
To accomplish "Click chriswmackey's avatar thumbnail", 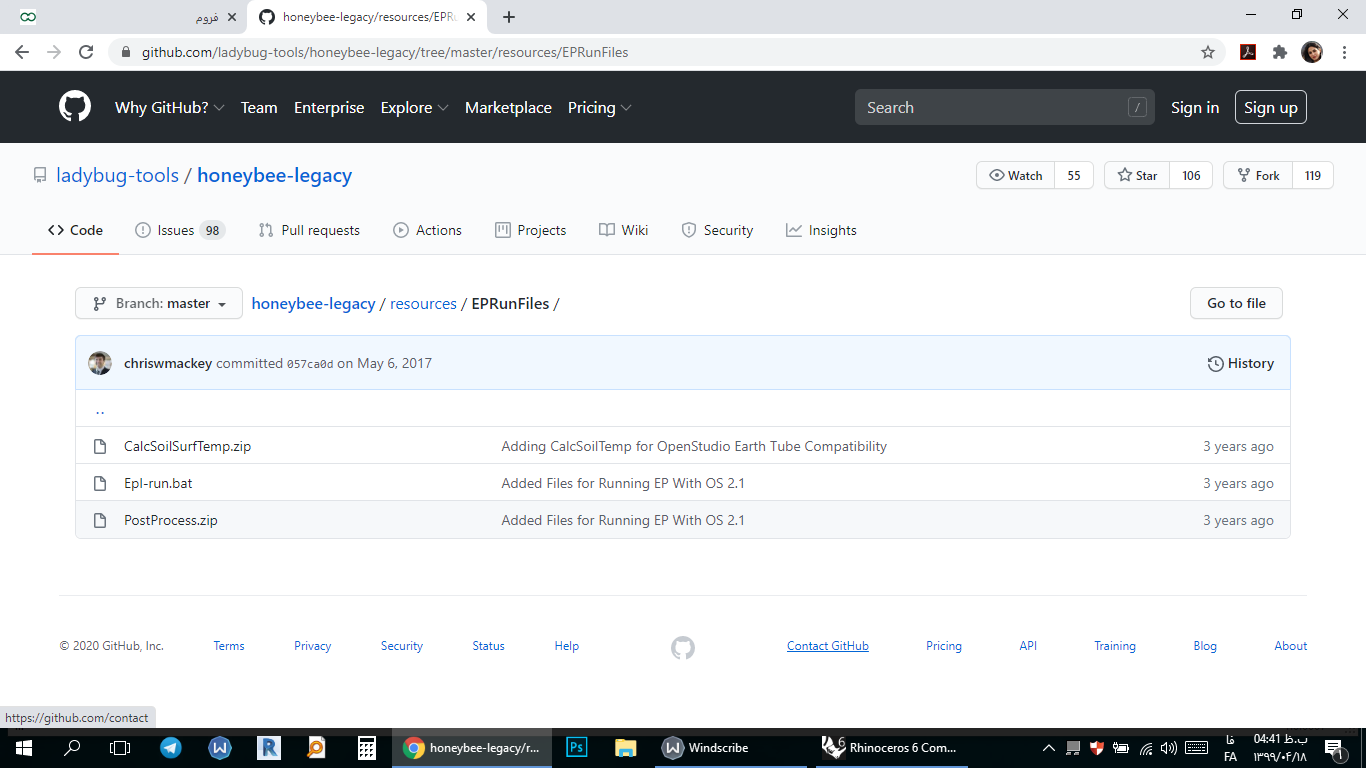I will (100, 363).
